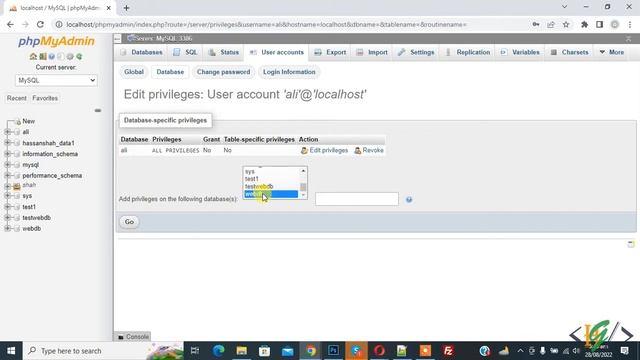The width and height of the screenshot is (640, 360).
Task: Expand mysql database node
Action: [7, 164]
